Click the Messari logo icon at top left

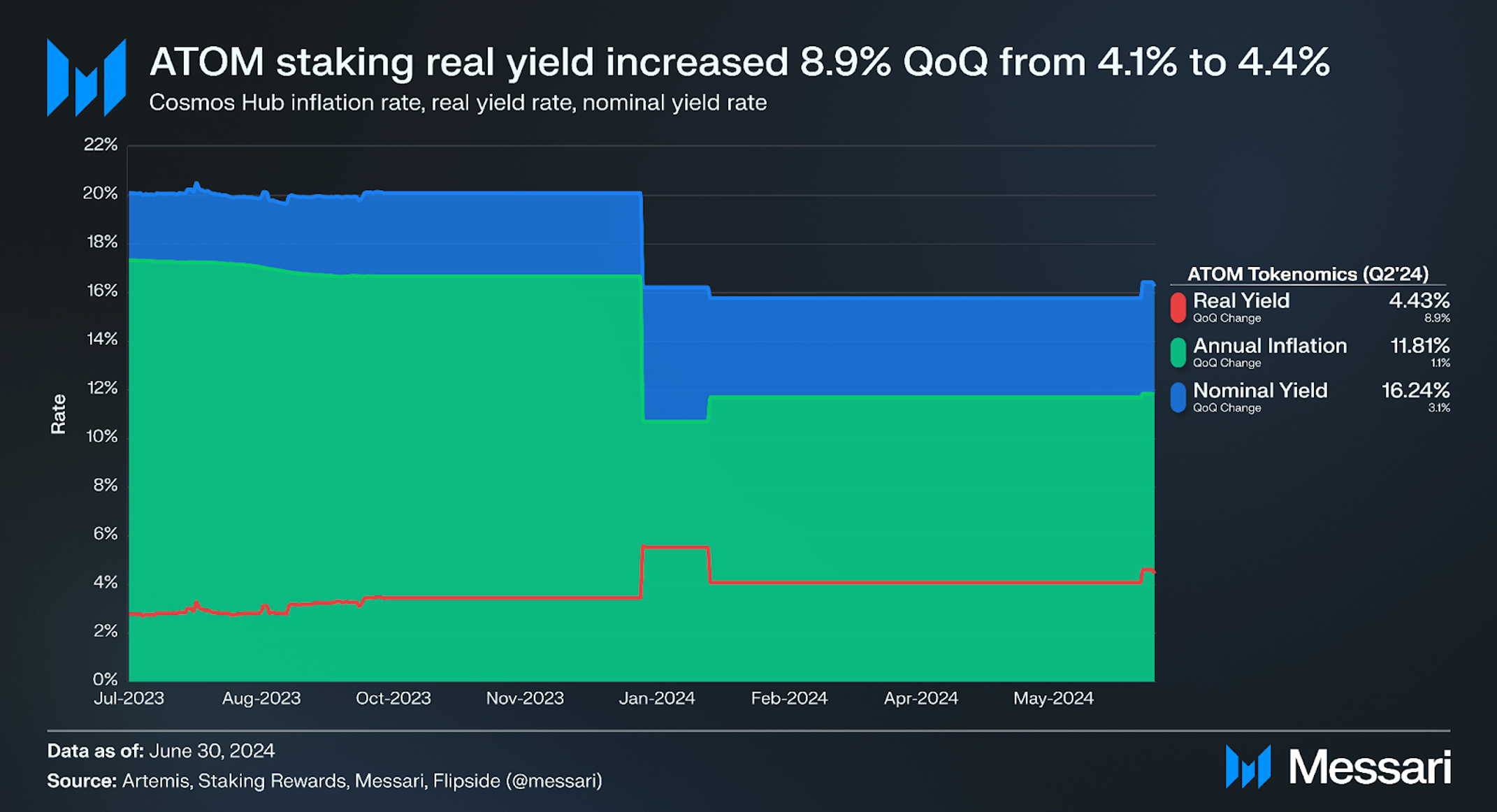coord(87,78)
